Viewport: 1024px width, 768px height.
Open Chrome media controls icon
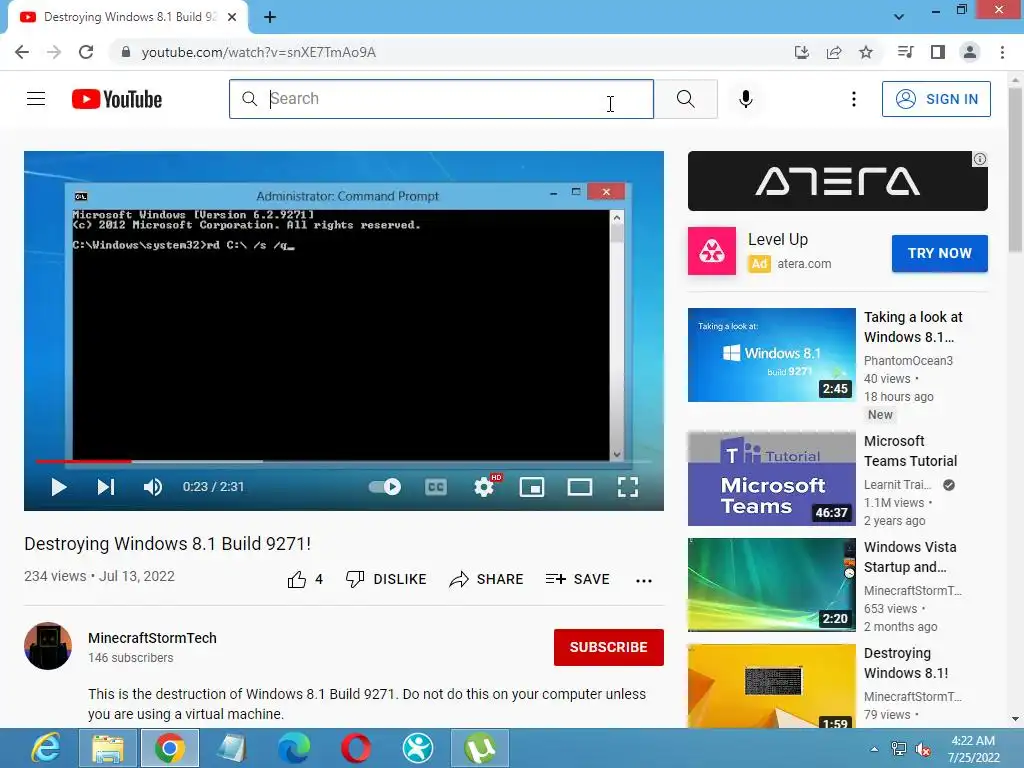(905, 52)
